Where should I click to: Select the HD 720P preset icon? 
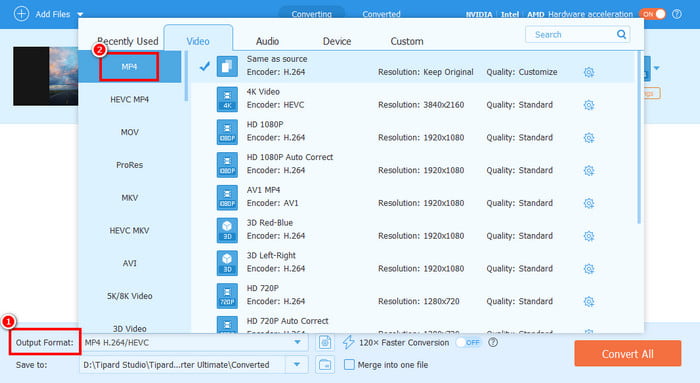pos(227,296)
